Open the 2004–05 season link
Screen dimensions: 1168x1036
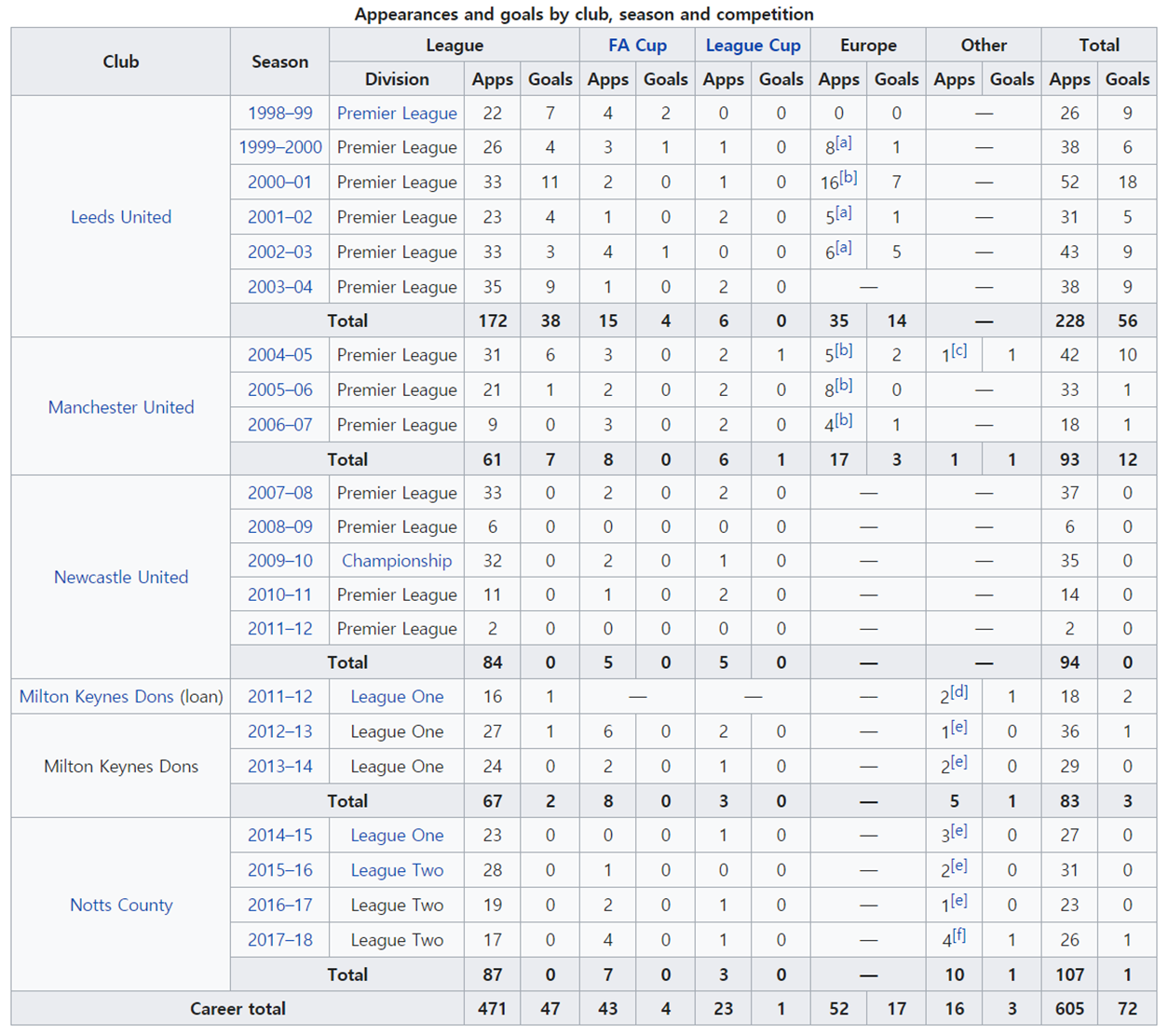click(x=279, y=355)
